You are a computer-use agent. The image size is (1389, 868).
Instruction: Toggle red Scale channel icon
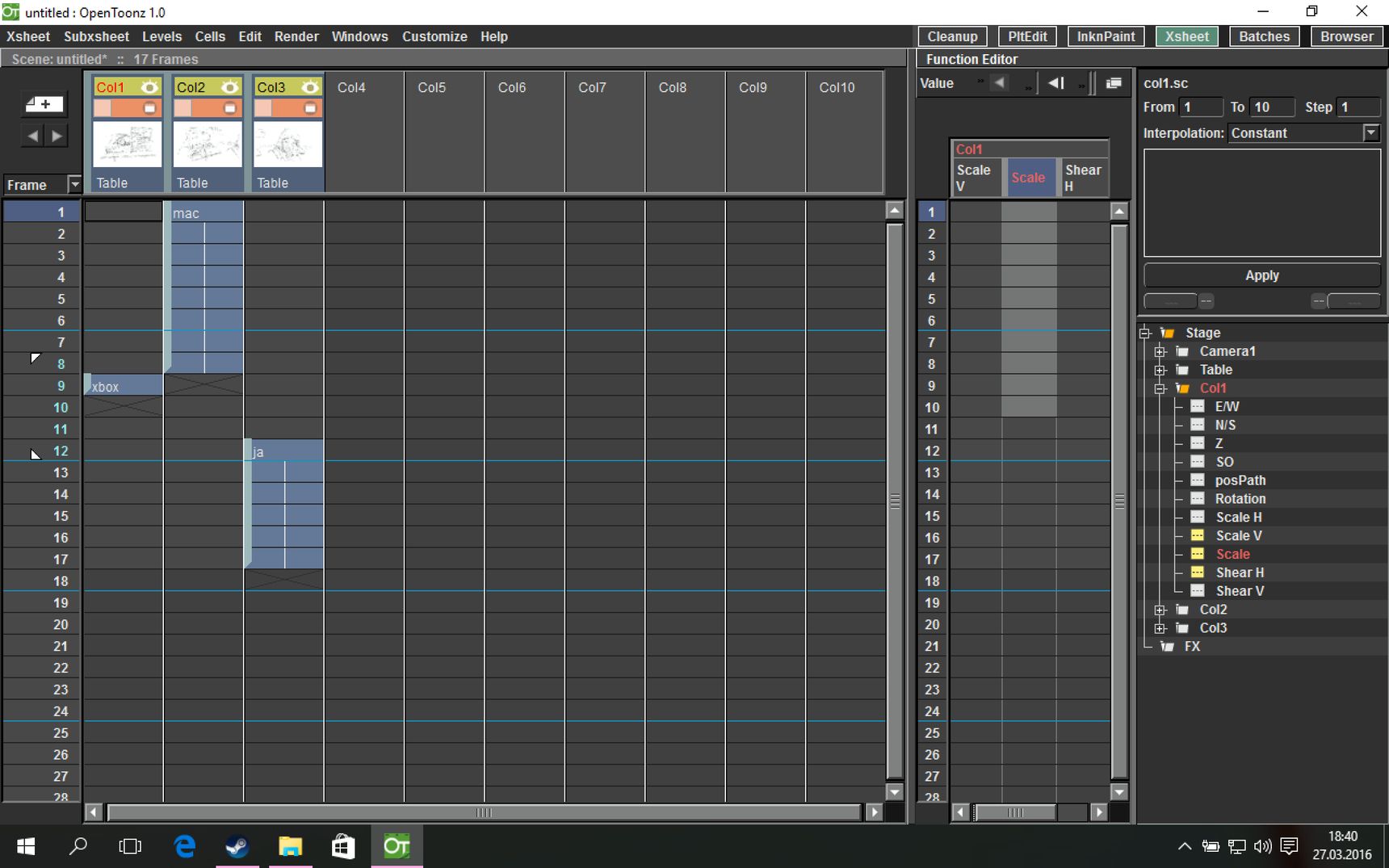click(x=1198, y=554)
